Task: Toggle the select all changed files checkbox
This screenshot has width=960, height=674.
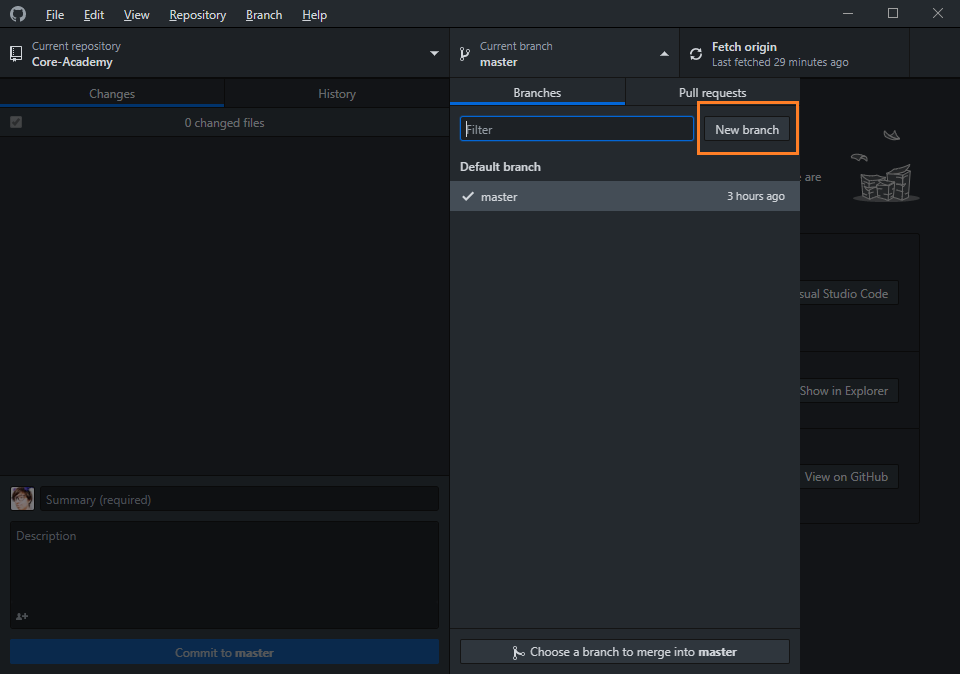Action: (16, 122)
